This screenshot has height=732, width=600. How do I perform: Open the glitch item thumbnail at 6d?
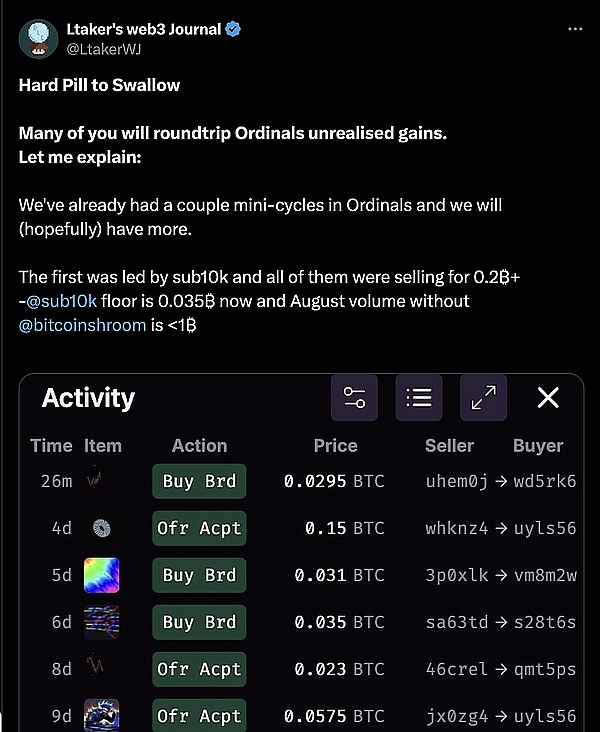pos(102,622)
